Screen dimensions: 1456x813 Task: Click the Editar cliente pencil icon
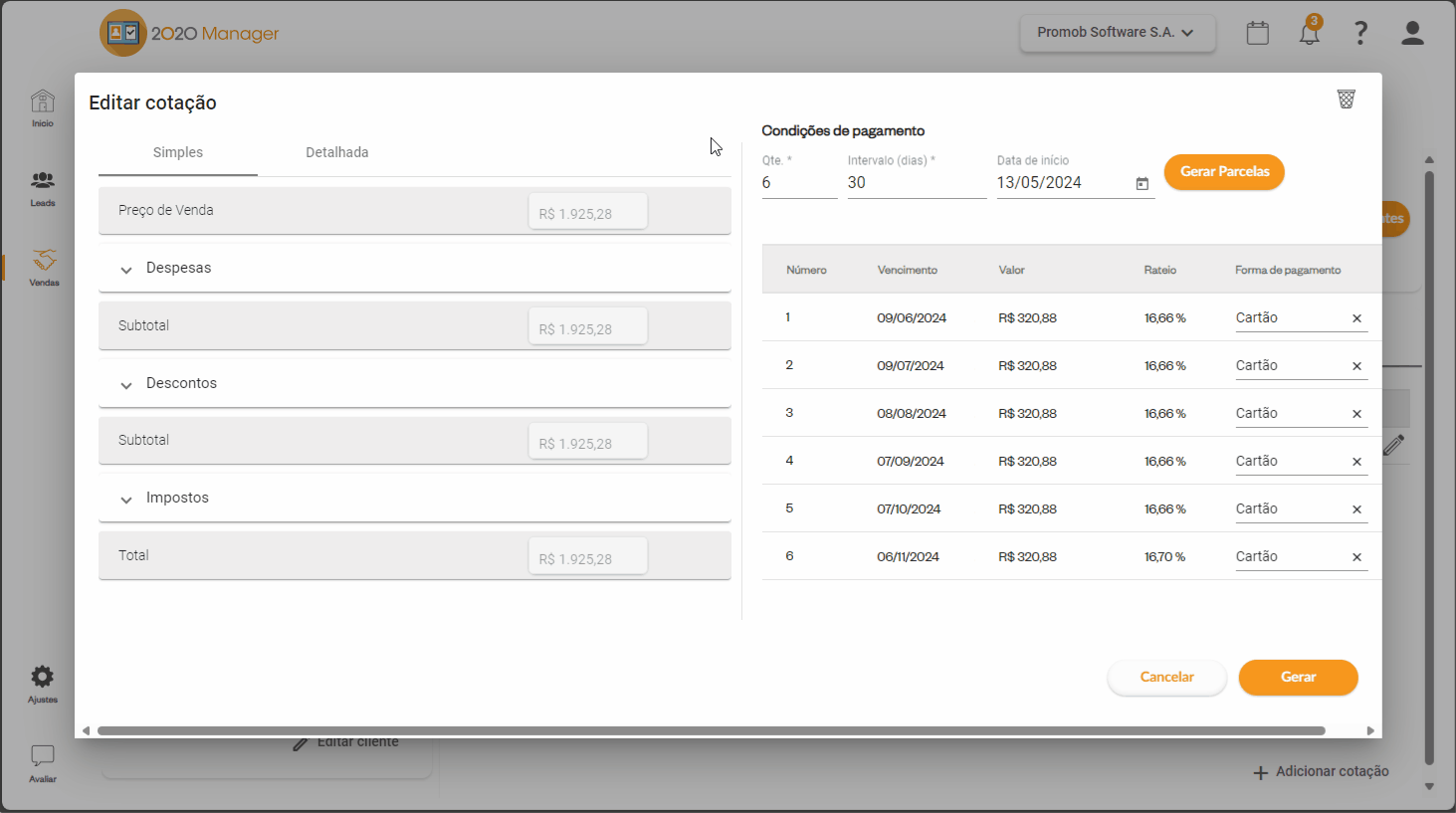pos(301,744)
